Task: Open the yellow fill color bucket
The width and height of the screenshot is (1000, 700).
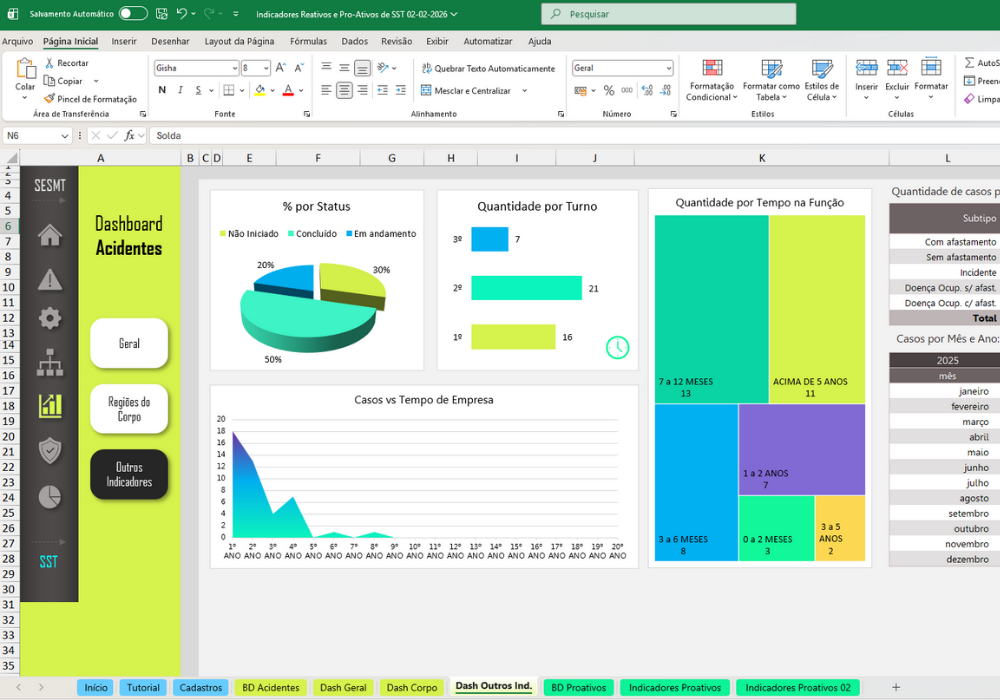Action: (x=260, y=90)
